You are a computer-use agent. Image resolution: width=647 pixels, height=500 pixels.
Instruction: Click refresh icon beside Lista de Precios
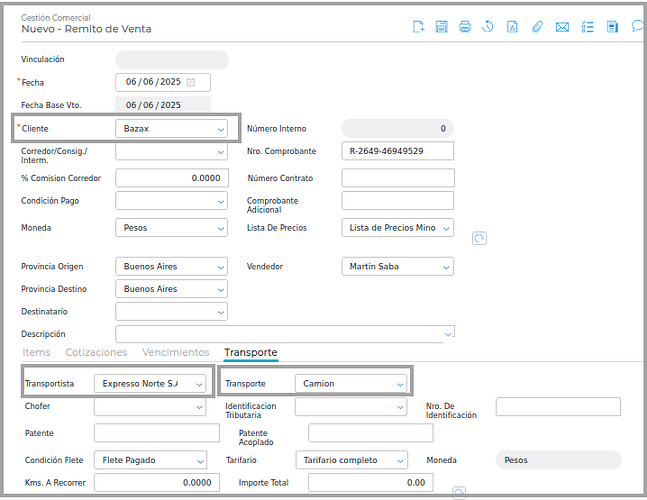(479, 238)
